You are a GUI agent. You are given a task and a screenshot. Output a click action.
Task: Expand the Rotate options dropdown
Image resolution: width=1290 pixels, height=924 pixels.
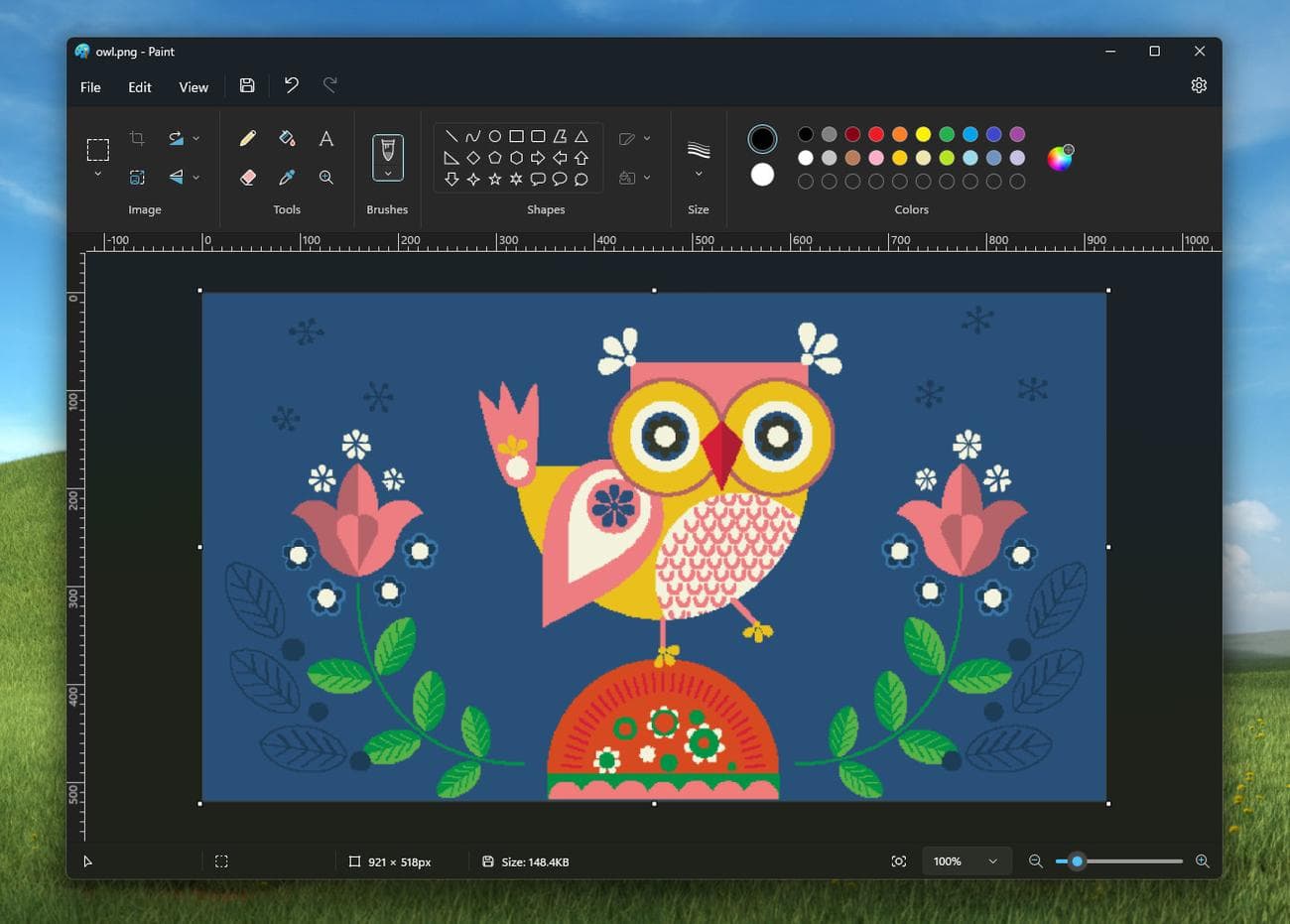[198, 138]
